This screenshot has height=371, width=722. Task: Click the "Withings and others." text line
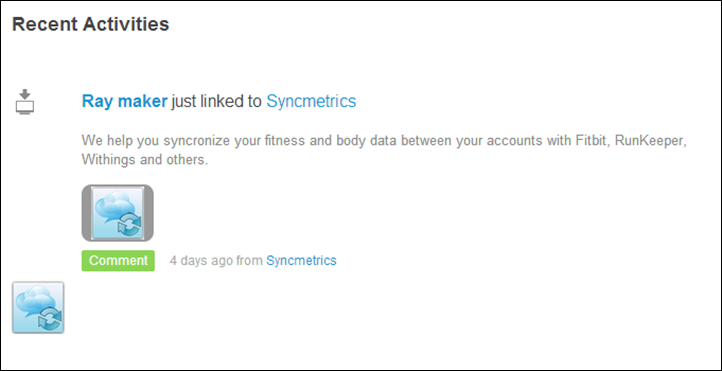pyautogui.click(x=145, y=160)
